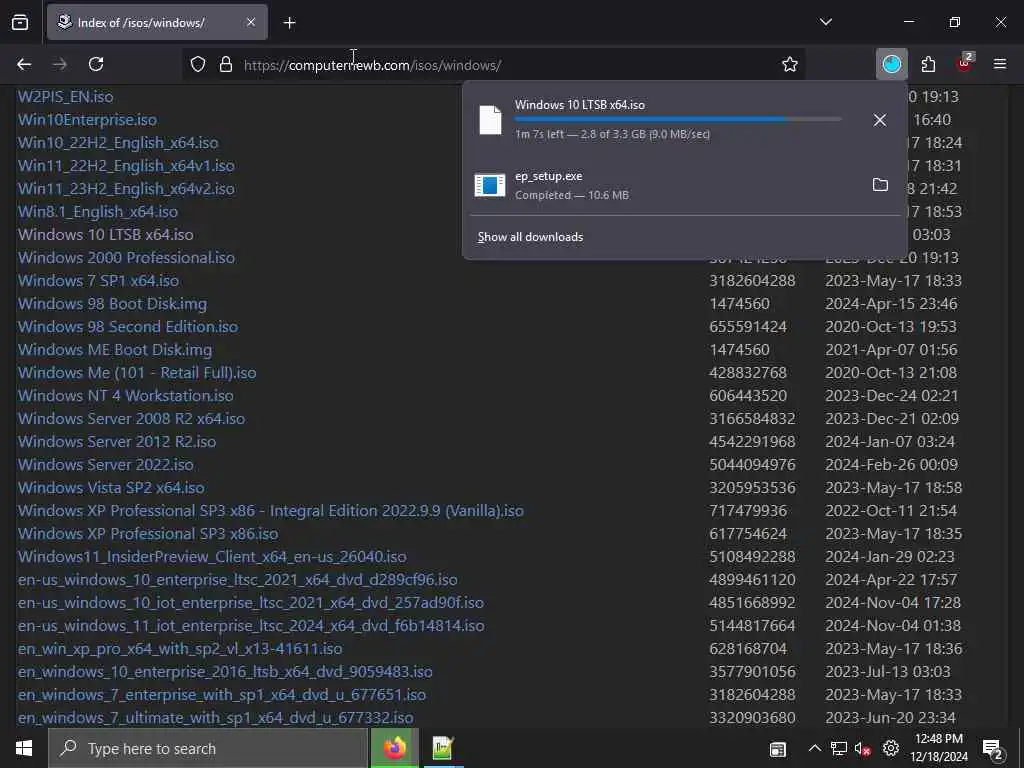Image resolution: width=1024 pixels, height=768 pixels.
Task: Download Win10Enterprise.iso
Action: (87, 120)
